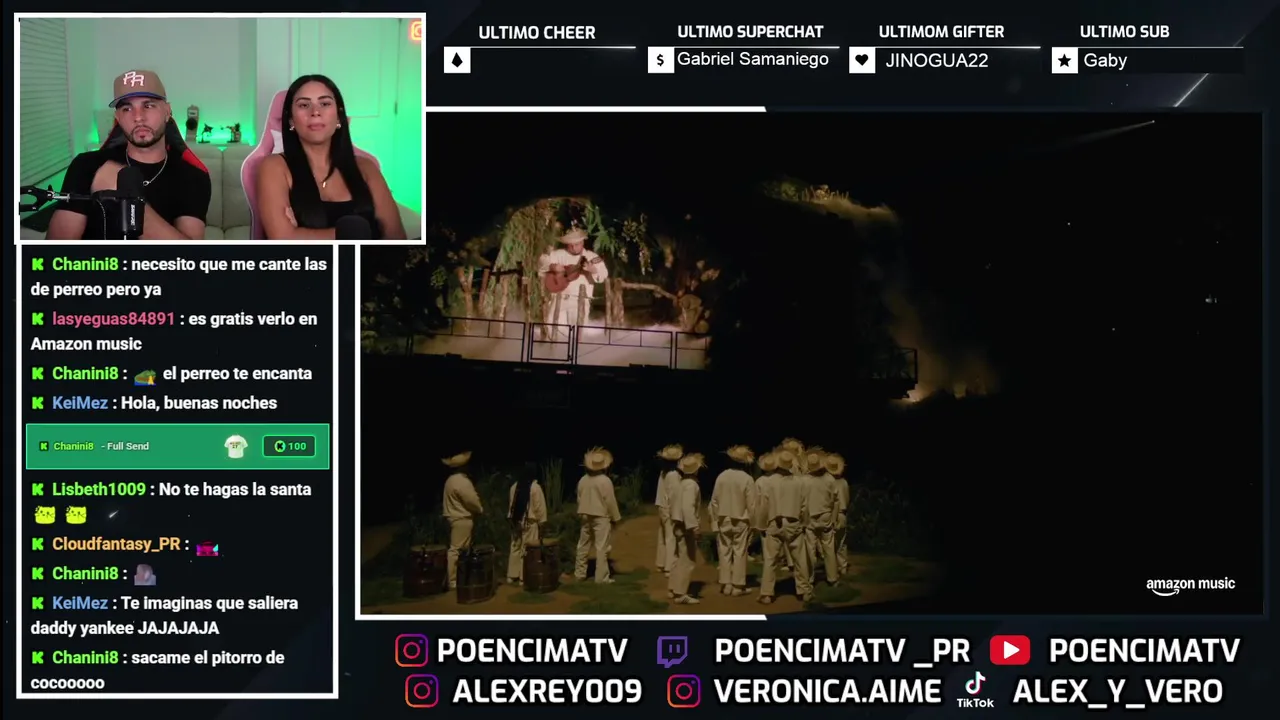This screenshot has height=720, width=1280.
Task: Click emote in Cloudfantasy_PR's message
Action: pyautogui.click(x=207, y=547)
